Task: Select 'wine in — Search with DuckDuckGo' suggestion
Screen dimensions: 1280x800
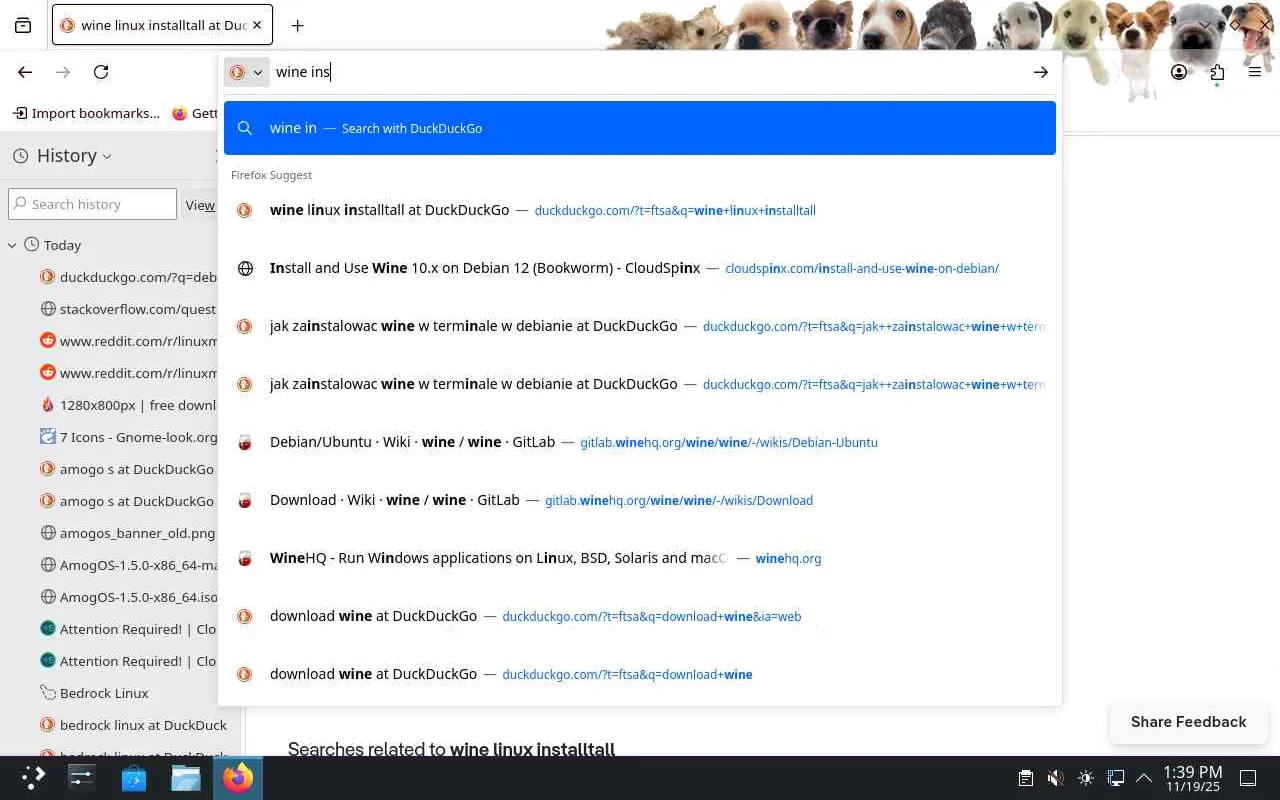Action: [x=640, y=128]
